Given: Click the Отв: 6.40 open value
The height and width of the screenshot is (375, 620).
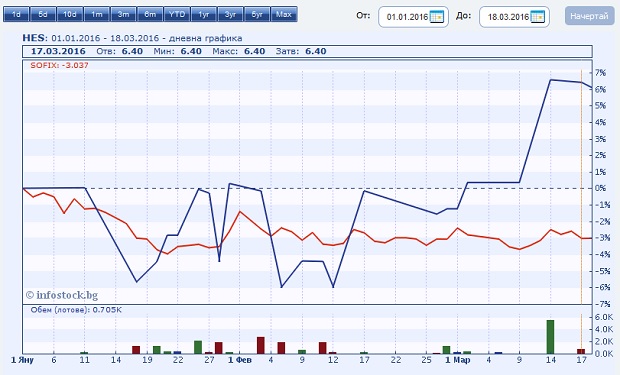Looking at the screenshot, I should (119, 51).
